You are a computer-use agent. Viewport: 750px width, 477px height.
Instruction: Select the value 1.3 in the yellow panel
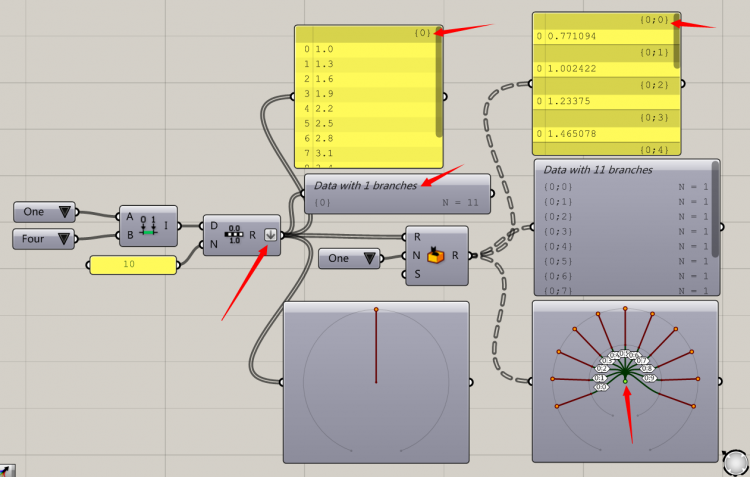pos(324,64)
